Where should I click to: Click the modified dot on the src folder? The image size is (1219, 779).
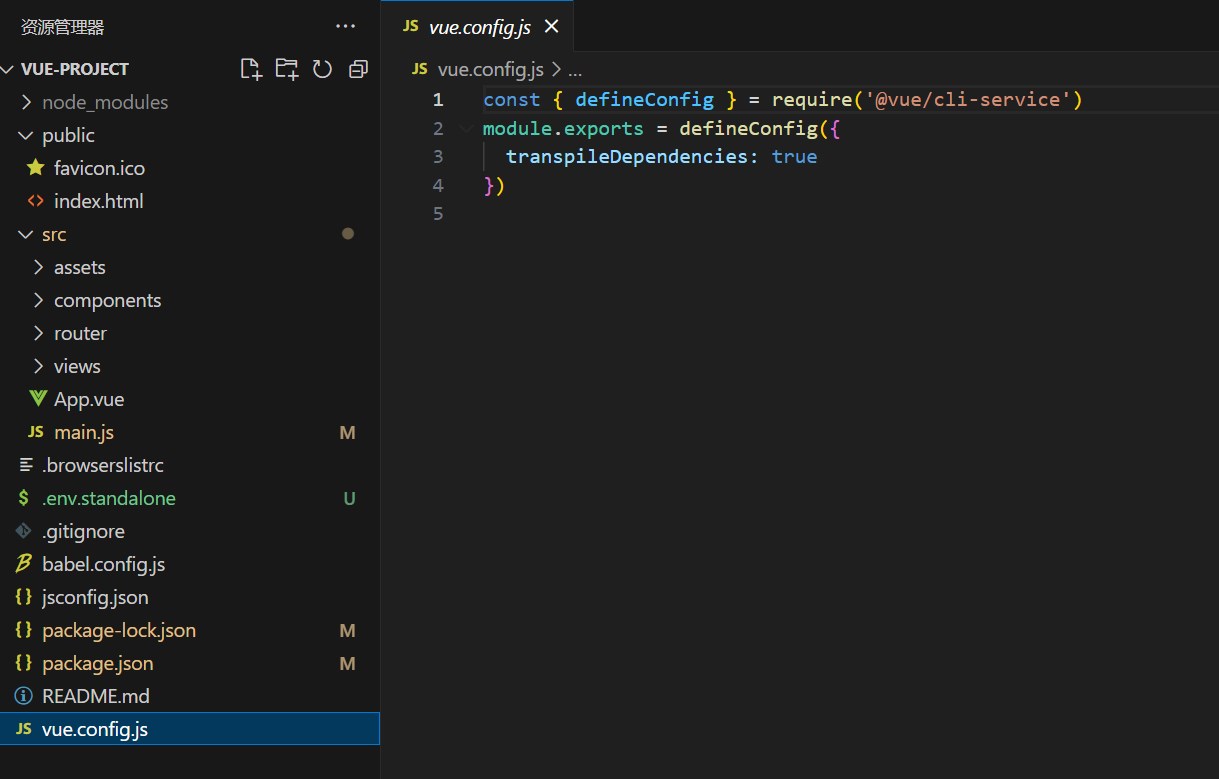(x=348, y=234)
